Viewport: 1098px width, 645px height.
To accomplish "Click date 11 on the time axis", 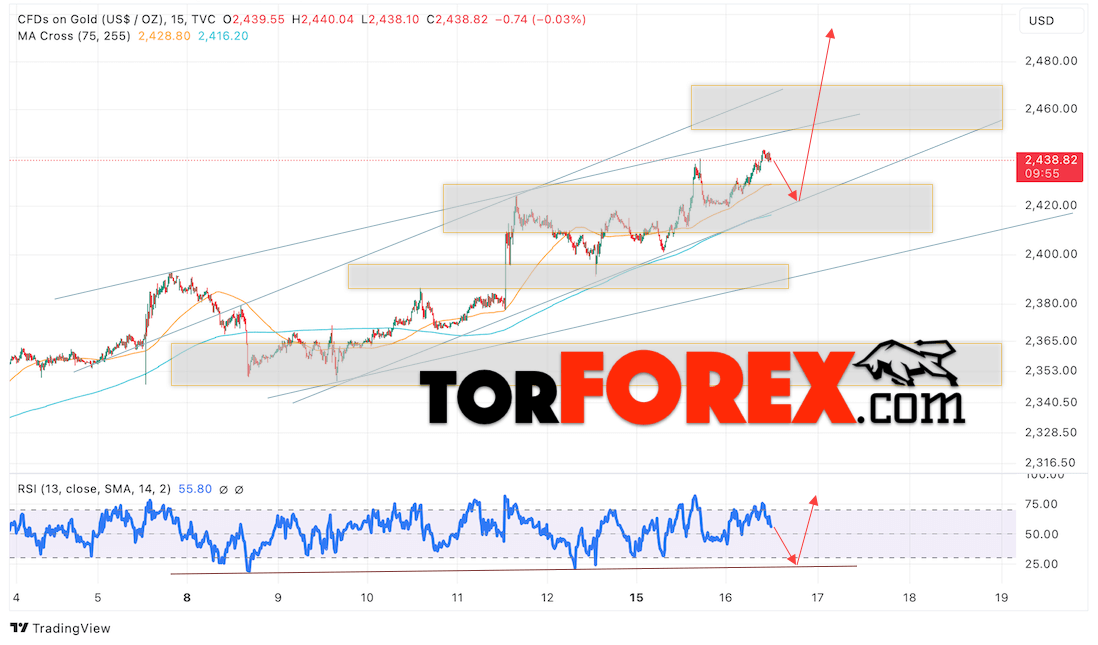I will tap(457, 597).
